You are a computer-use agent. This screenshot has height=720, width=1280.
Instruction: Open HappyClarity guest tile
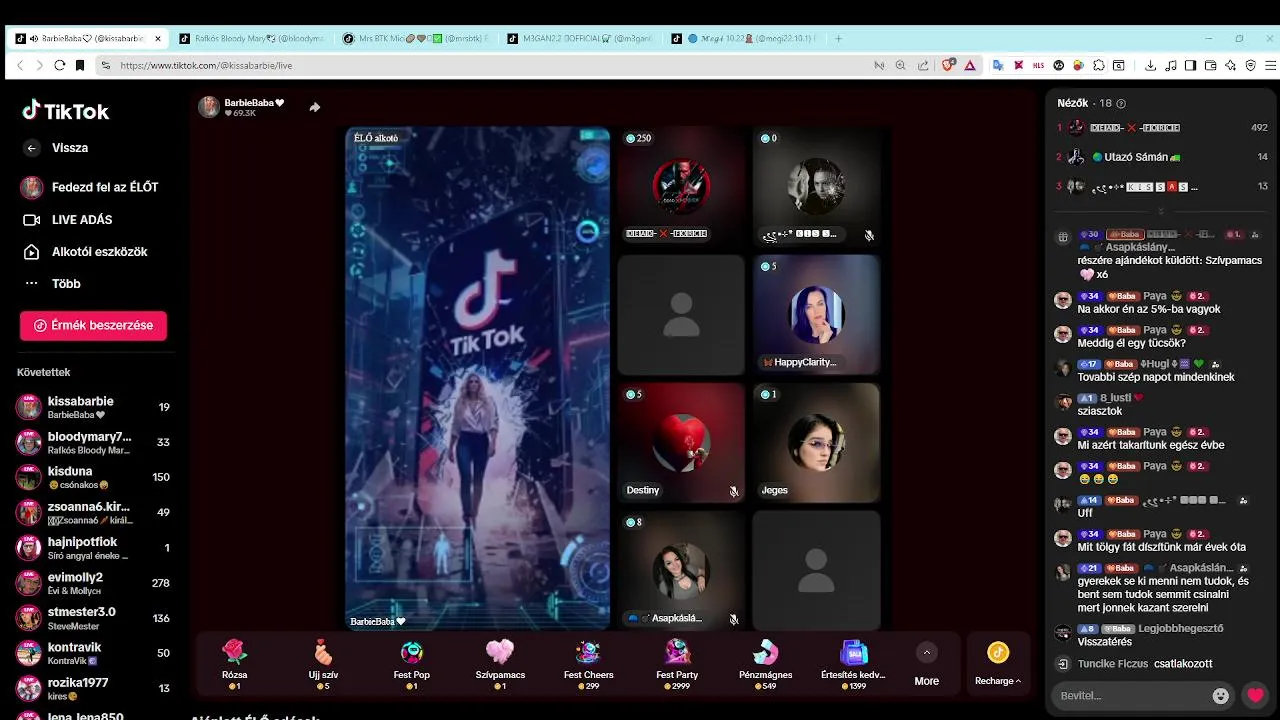coord(816,314)
